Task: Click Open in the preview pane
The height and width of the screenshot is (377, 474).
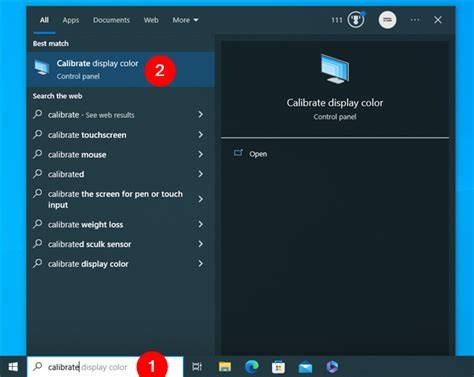Action: tap(258, 154)
